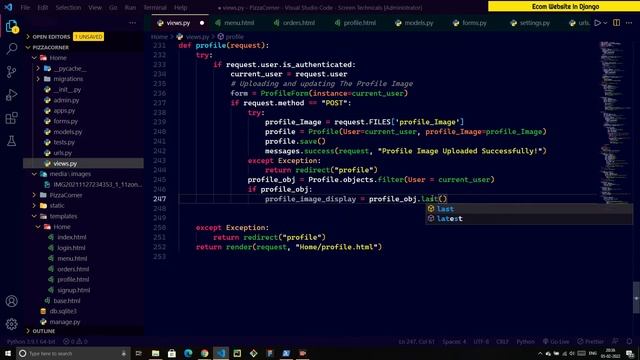Click the Go Live status bar item
640x360 pixels.
pos(556,341)
